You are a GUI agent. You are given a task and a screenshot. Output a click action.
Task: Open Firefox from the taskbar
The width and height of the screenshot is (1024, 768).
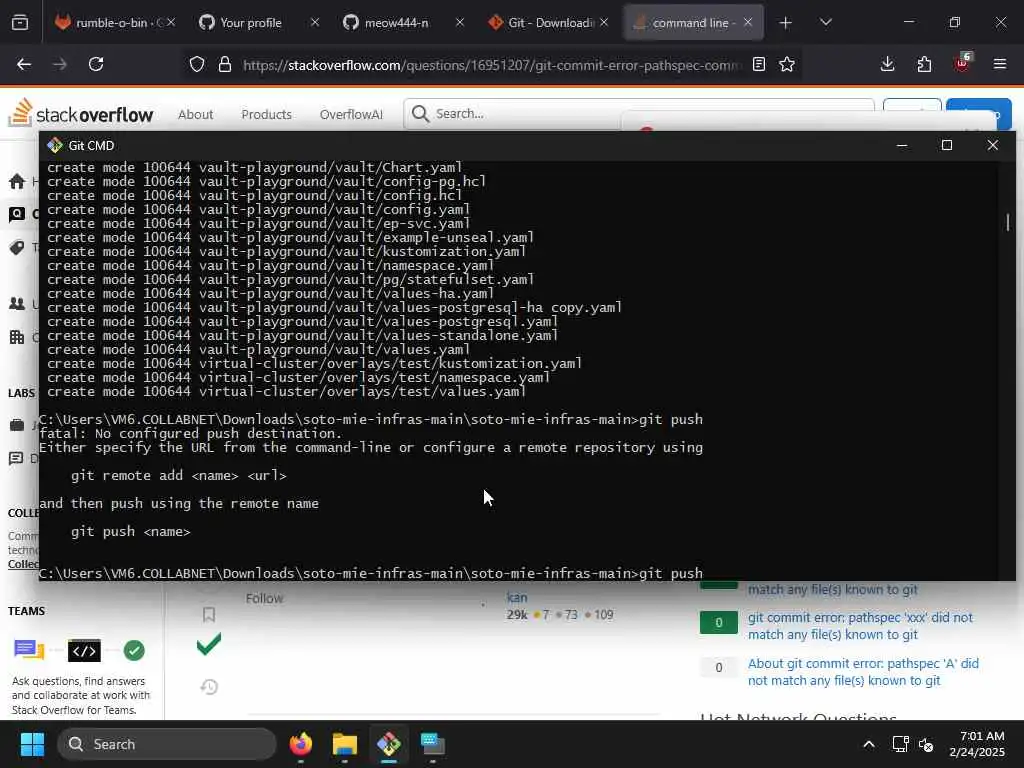(301, 744)
